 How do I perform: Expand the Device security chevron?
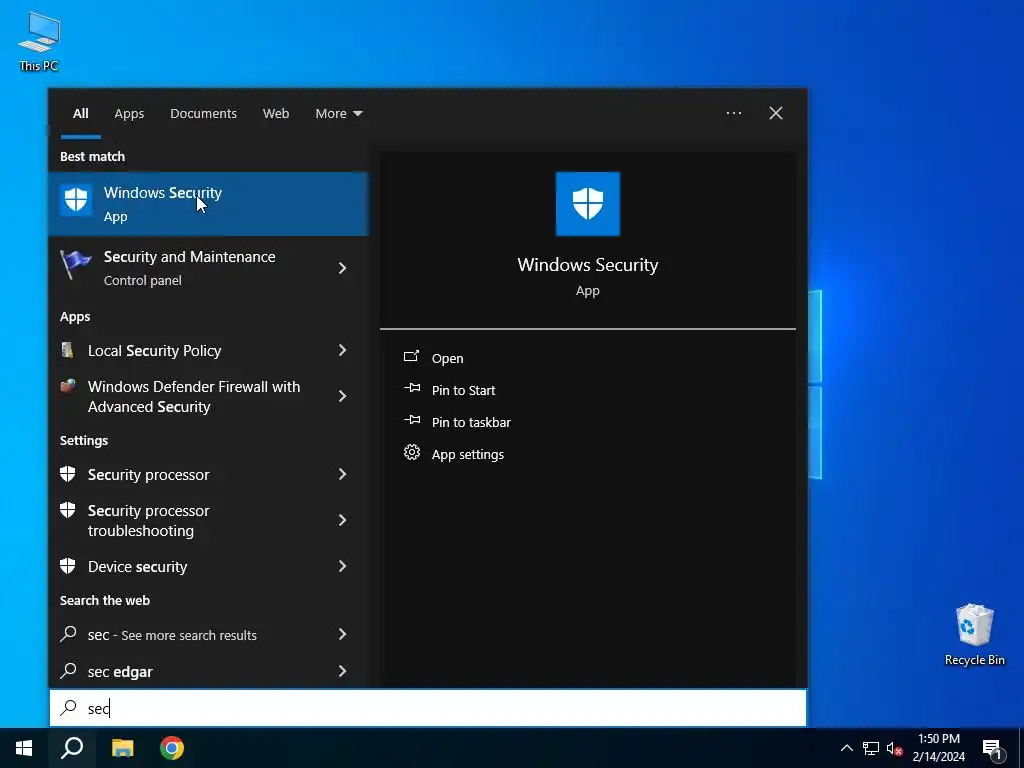pos(343,566)
